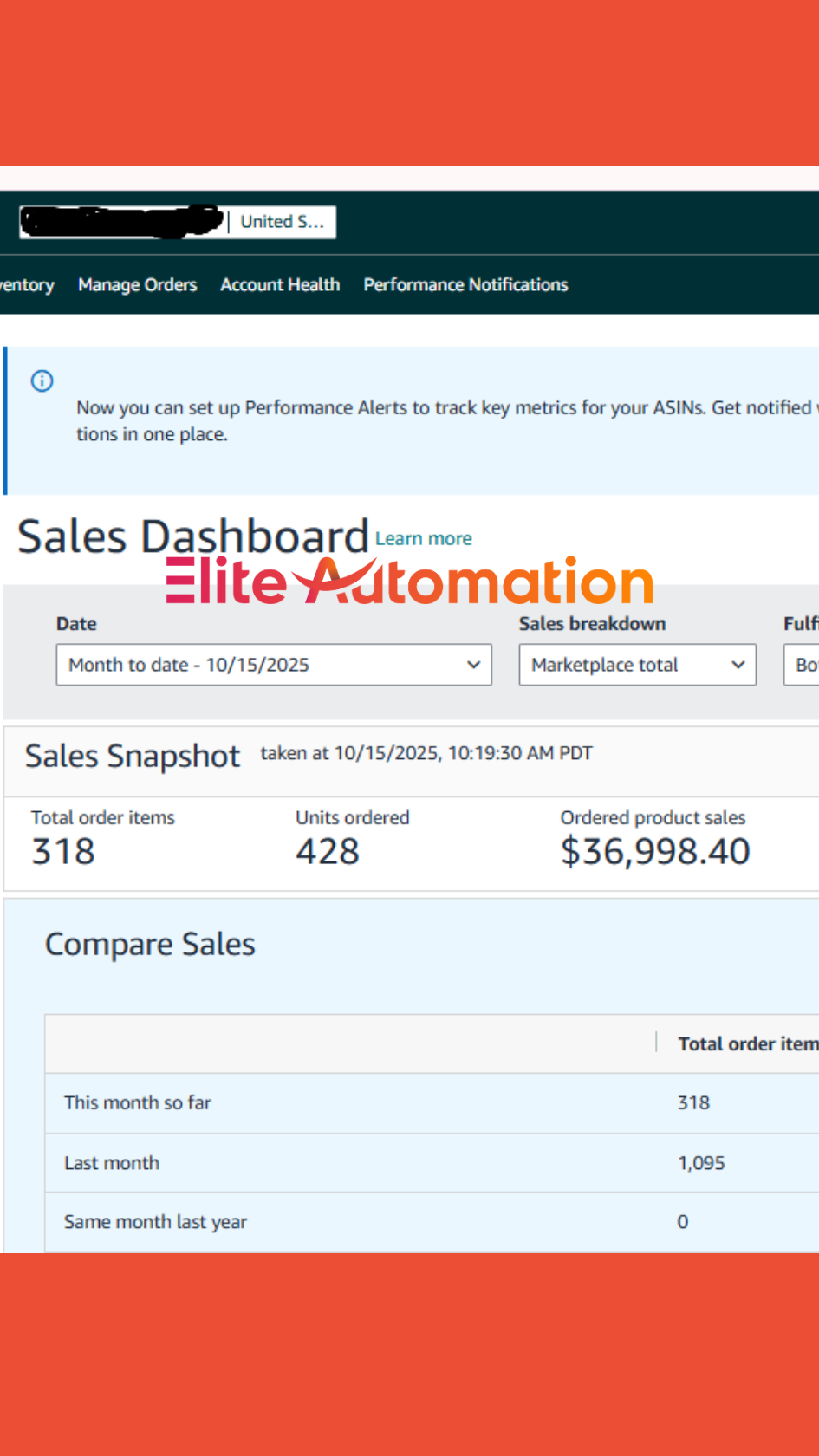Click the Total order items 318 snapshot value
Screen dimensions: 819x1456
click(x=63, y=851)
